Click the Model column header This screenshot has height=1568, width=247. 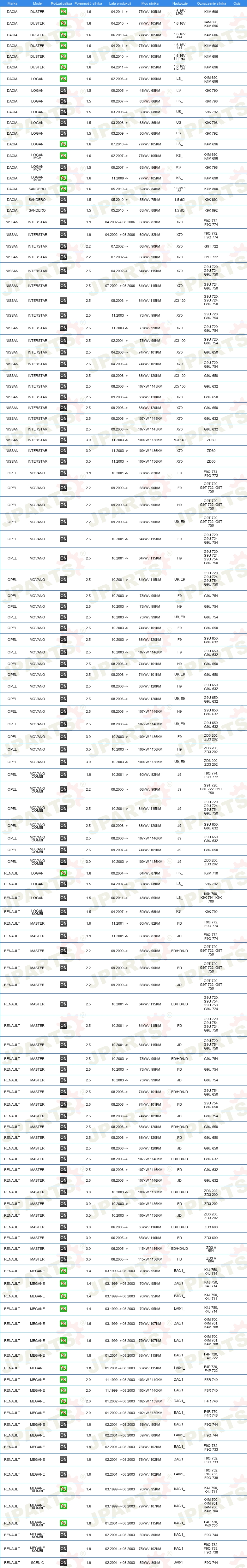[37, 3]
